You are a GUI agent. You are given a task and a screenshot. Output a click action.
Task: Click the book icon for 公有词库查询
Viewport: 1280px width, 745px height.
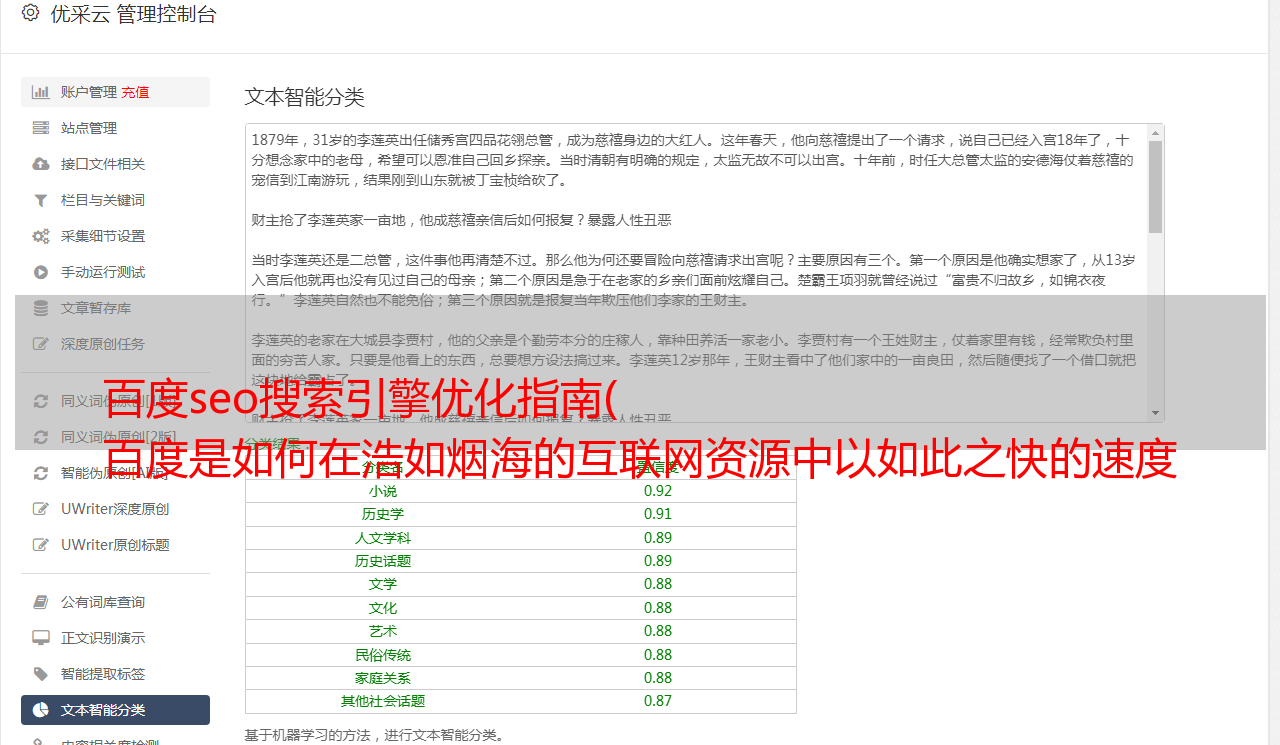pyautogui.click(x=41, y=602)
